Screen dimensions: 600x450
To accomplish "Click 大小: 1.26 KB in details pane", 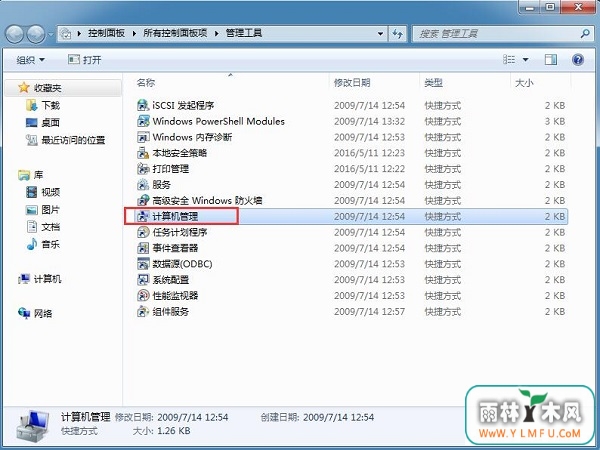I will pyautogui.click(x=161, y=431).
